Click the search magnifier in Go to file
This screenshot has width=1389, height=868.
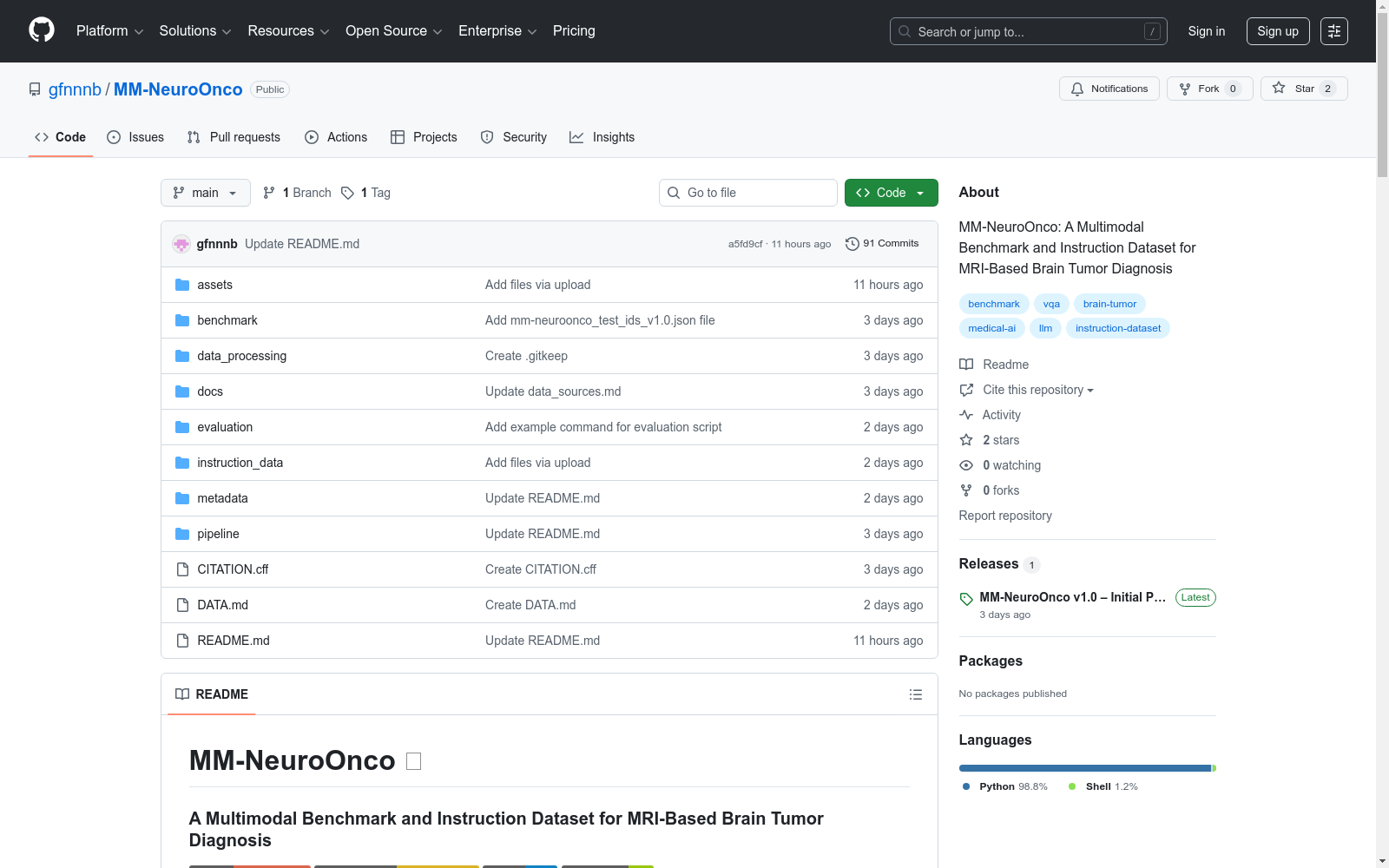coord(674,193)
